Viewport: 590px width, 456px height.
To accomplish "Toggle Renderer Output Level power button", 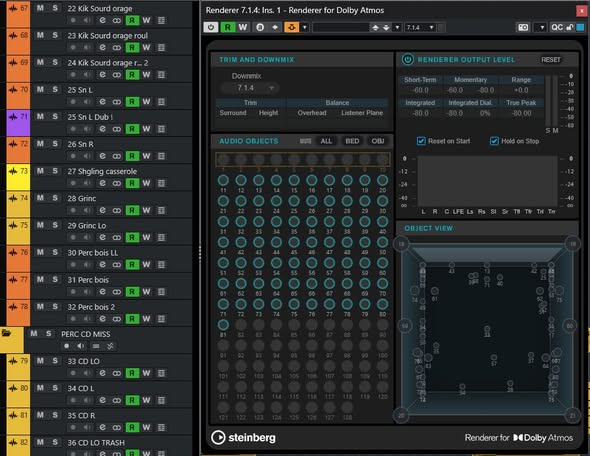I will coord(408,59).
